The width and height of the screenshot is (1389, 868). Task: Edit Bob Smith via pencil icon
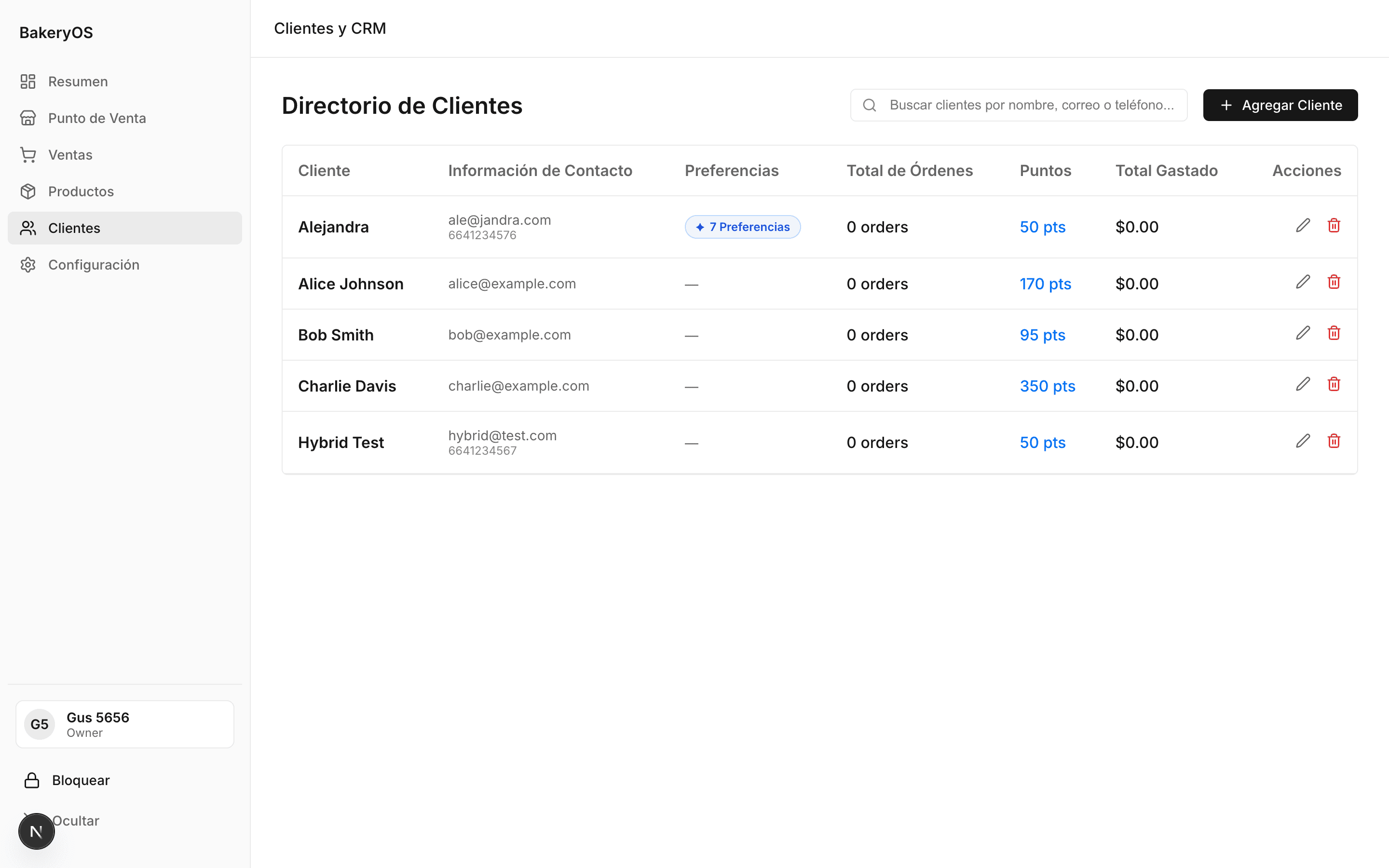pyautogui.click(x=1303, y=333)
